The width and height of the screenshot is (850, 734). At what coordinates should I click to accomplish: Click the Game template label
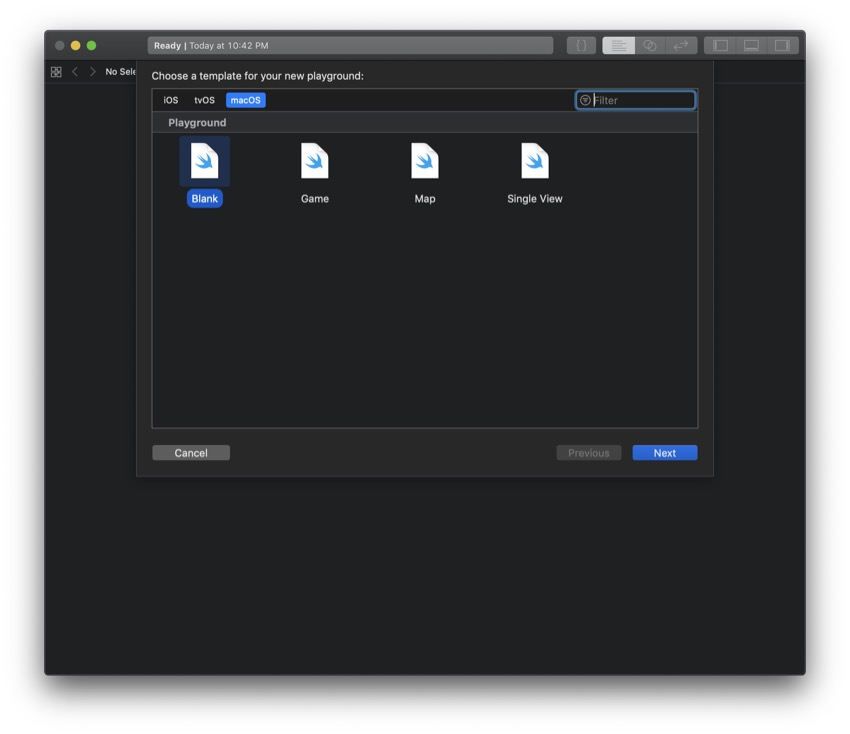[314, 198]
